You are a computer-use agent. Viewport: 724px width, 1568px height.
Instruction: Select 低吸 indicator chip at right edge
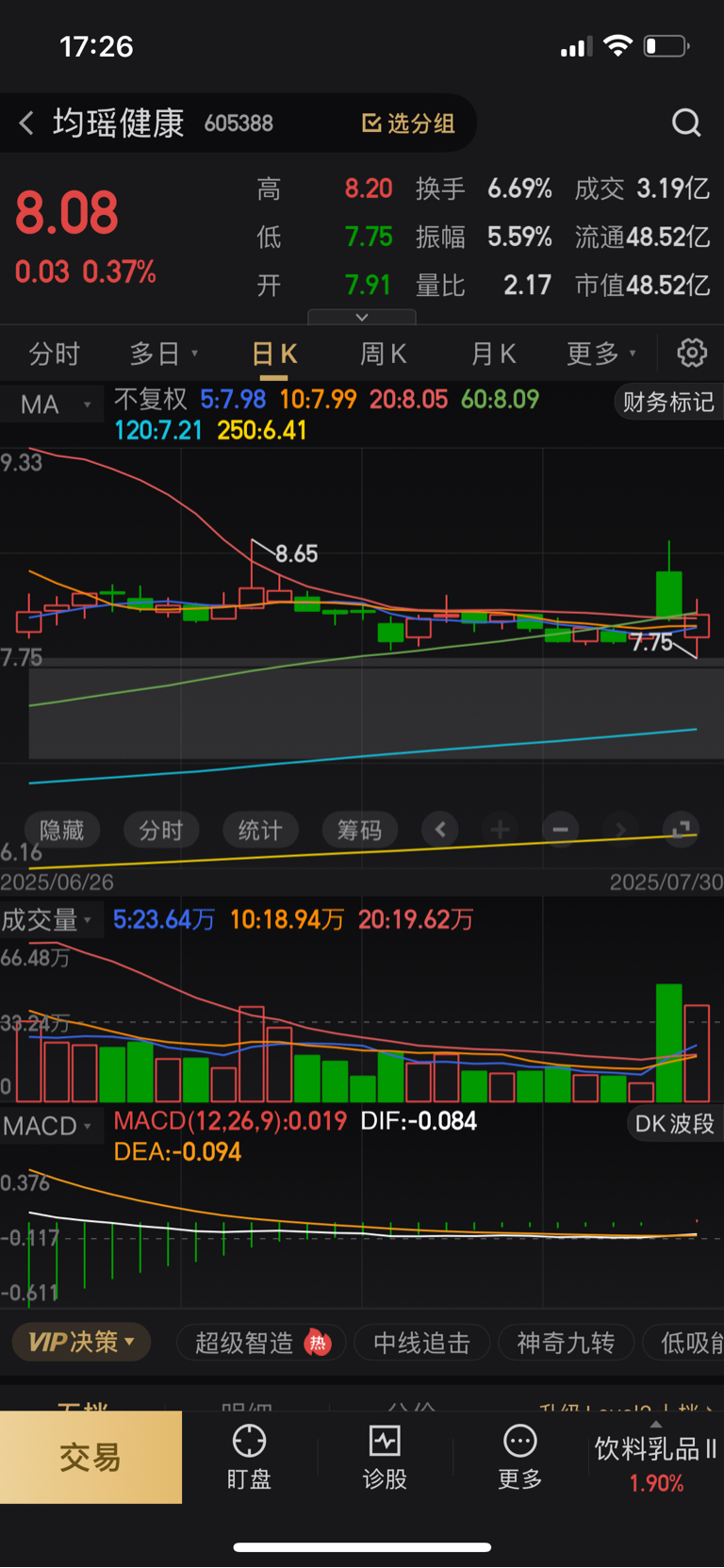coord(684,1343)
